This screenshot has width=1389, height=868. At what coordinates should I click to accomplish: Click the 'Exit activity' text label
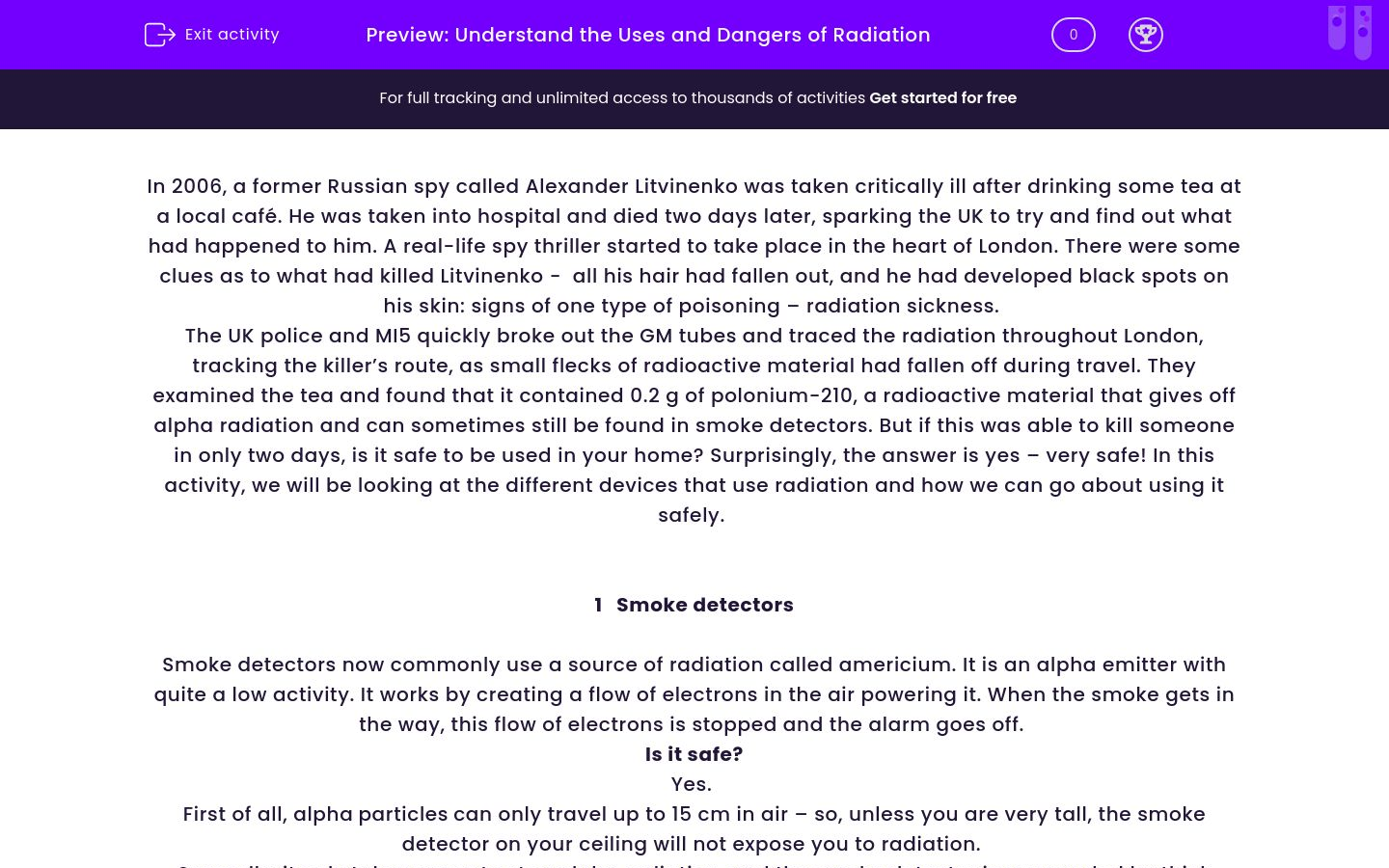point(231,35)
